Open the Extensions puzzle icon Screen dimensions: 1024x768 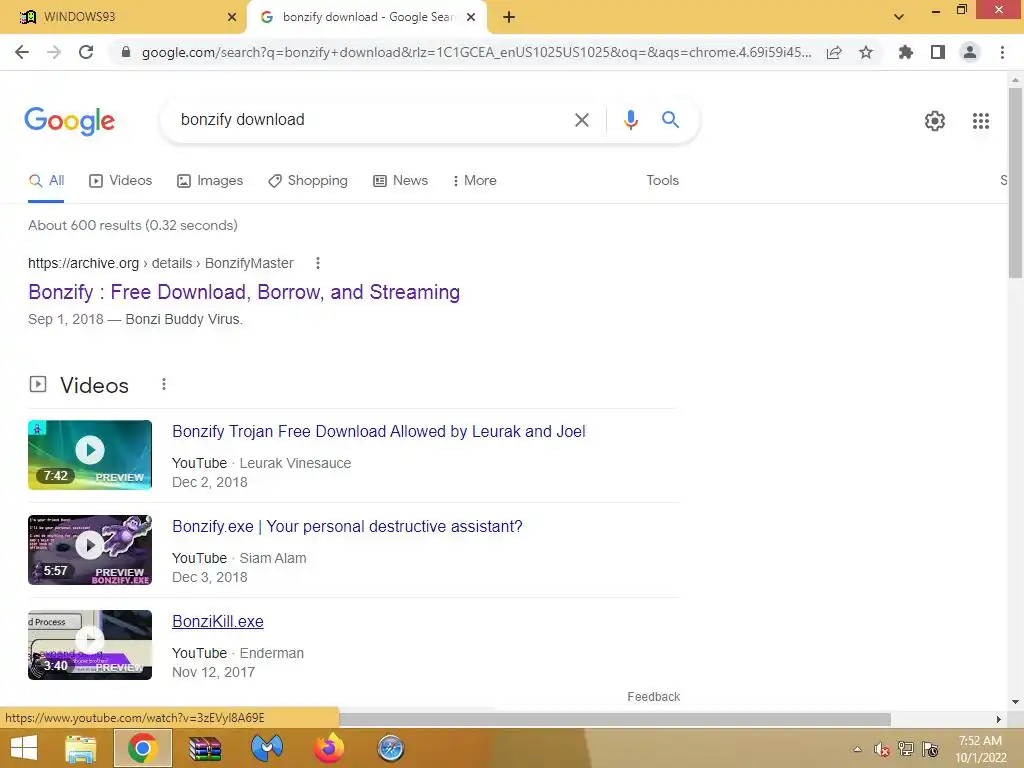(x=905, y=52)
